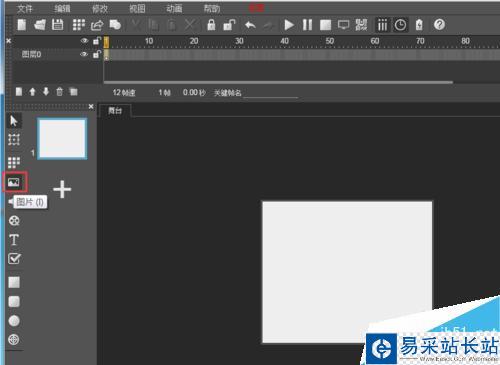Click the layer icon right of the trash can
Screen dimensions: 500x365
click(x=73, y=91)
